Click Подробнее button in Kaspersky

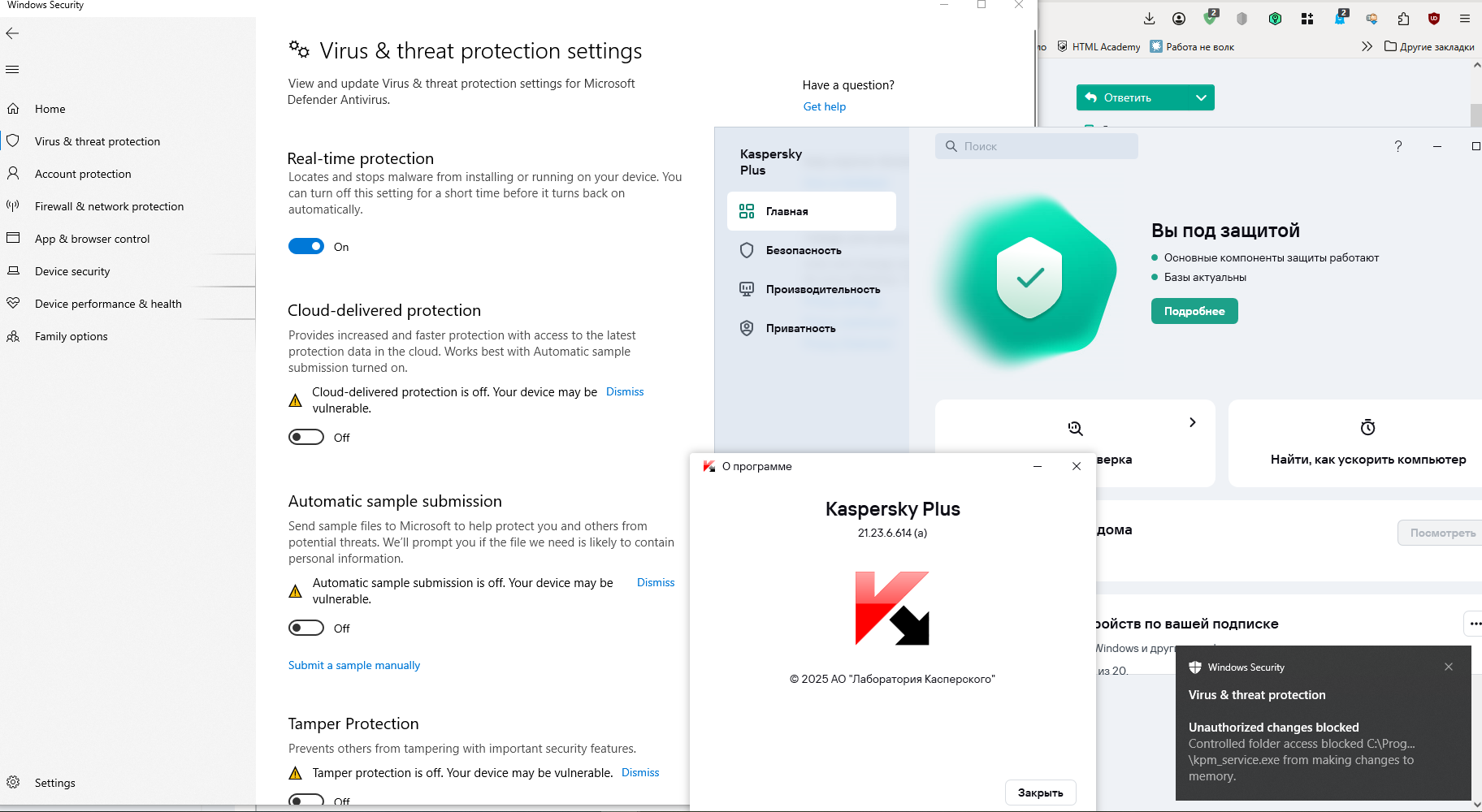click(x=1194, y=311)
